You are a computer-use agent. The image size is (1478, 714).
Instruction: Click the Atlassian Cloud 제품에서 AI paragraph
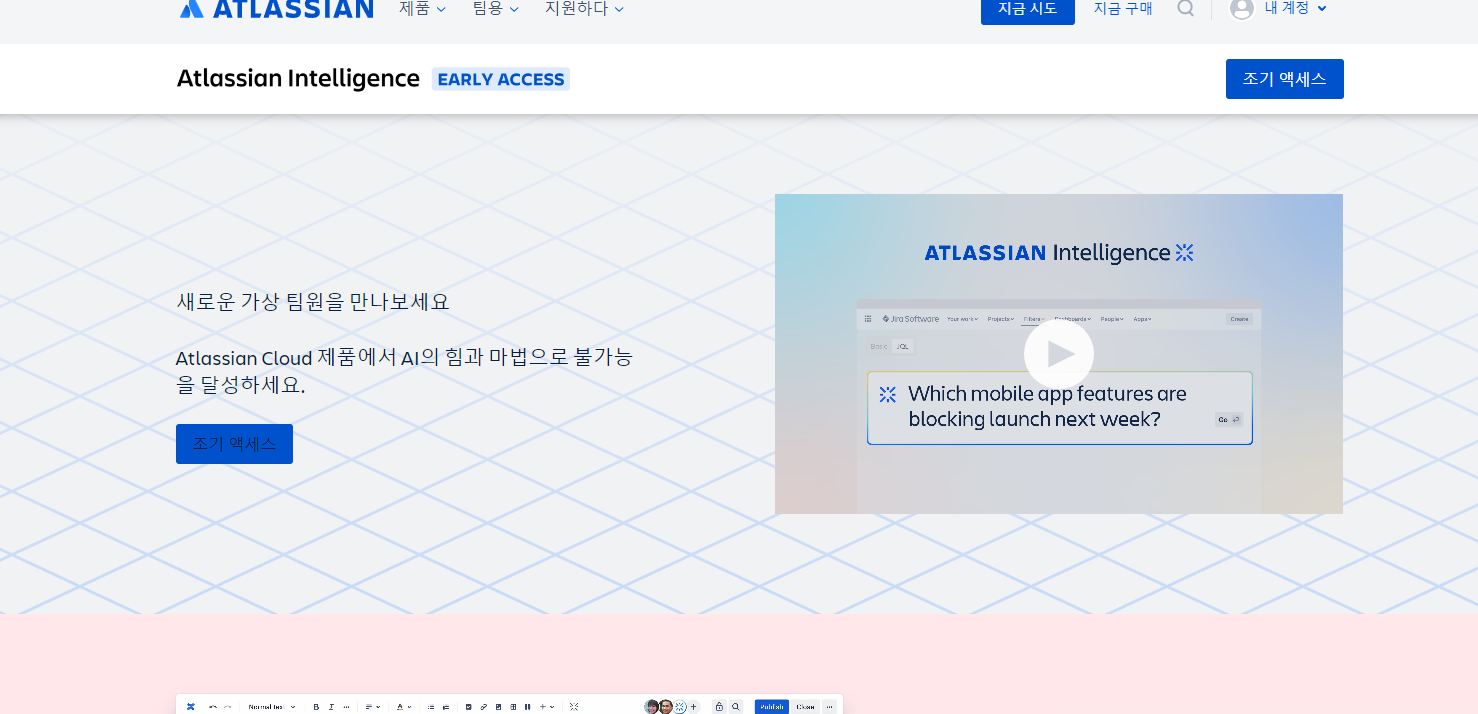[404, 371]
